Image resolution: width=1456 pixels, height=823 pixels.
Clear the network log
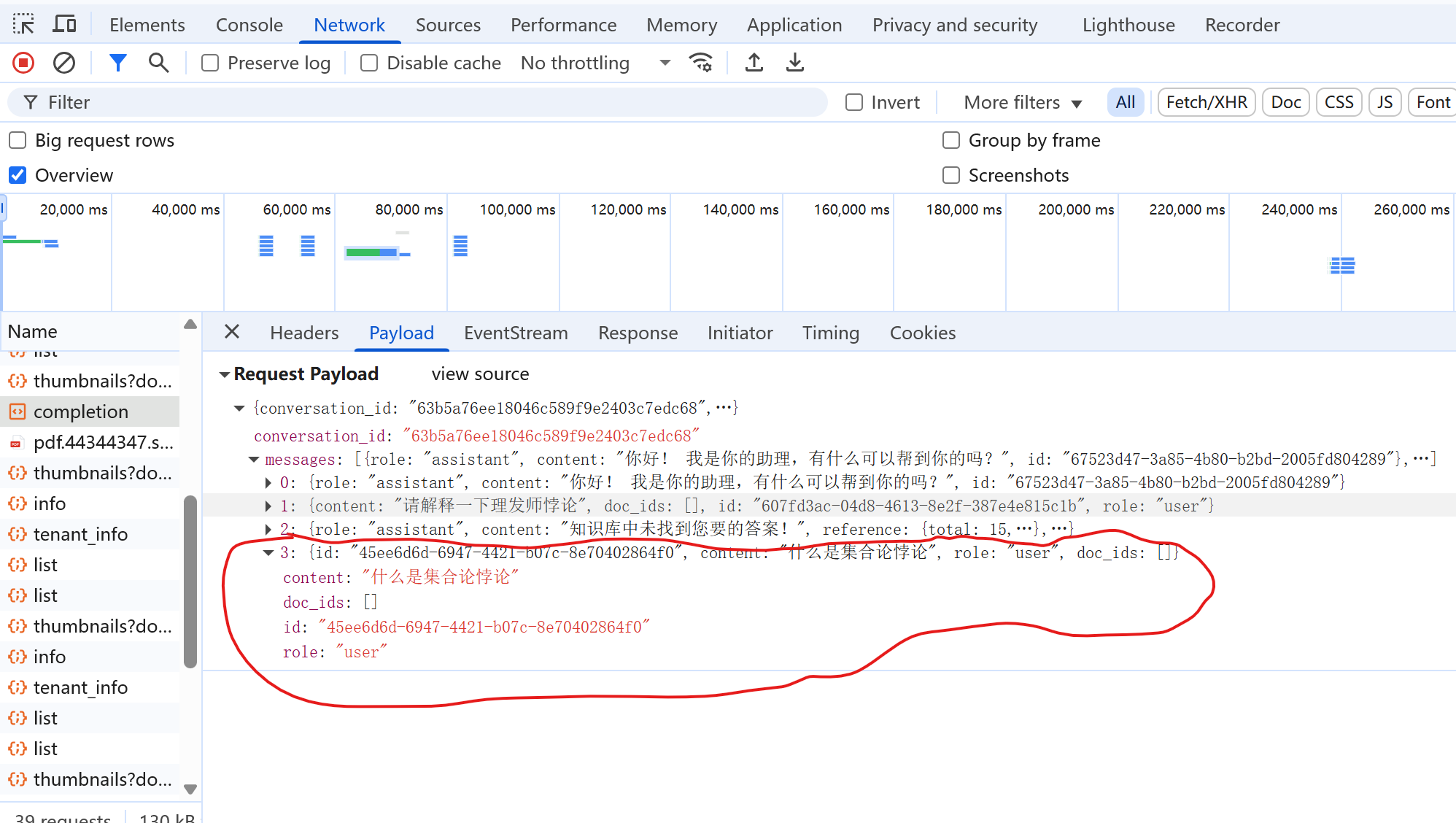pyautogui.click(x=64, y=63)
